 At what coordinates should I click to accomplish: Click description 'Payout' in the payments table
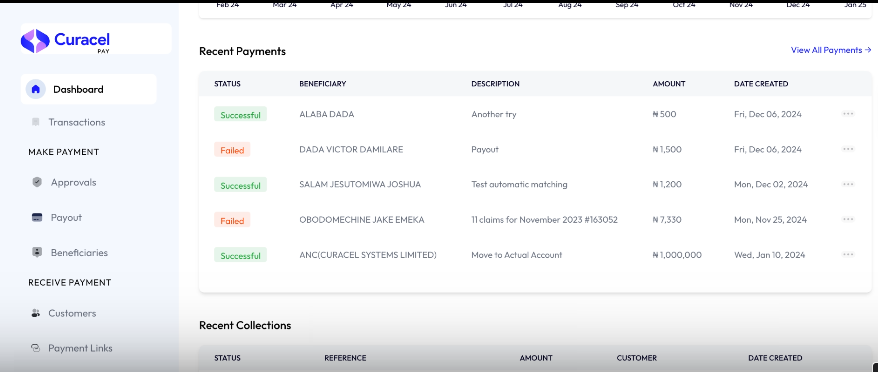pos(485,150)
